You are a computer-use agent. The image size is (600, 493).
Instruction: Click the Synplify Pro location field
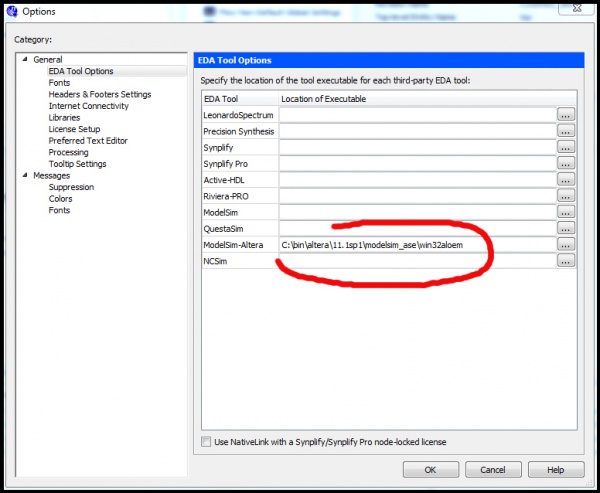(x=417, y=164)
